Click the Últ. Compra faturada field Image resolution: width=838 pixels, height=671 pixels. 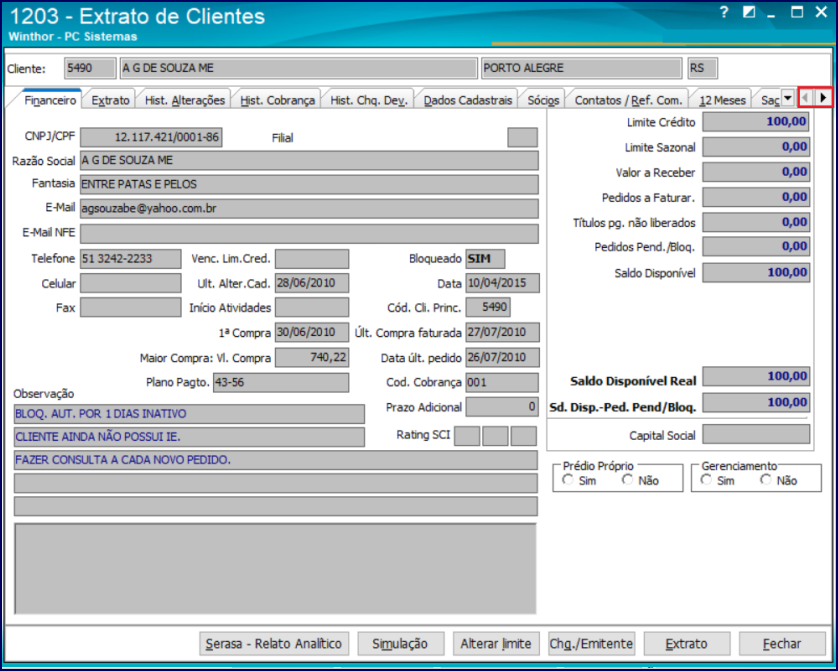click(502, 332)
